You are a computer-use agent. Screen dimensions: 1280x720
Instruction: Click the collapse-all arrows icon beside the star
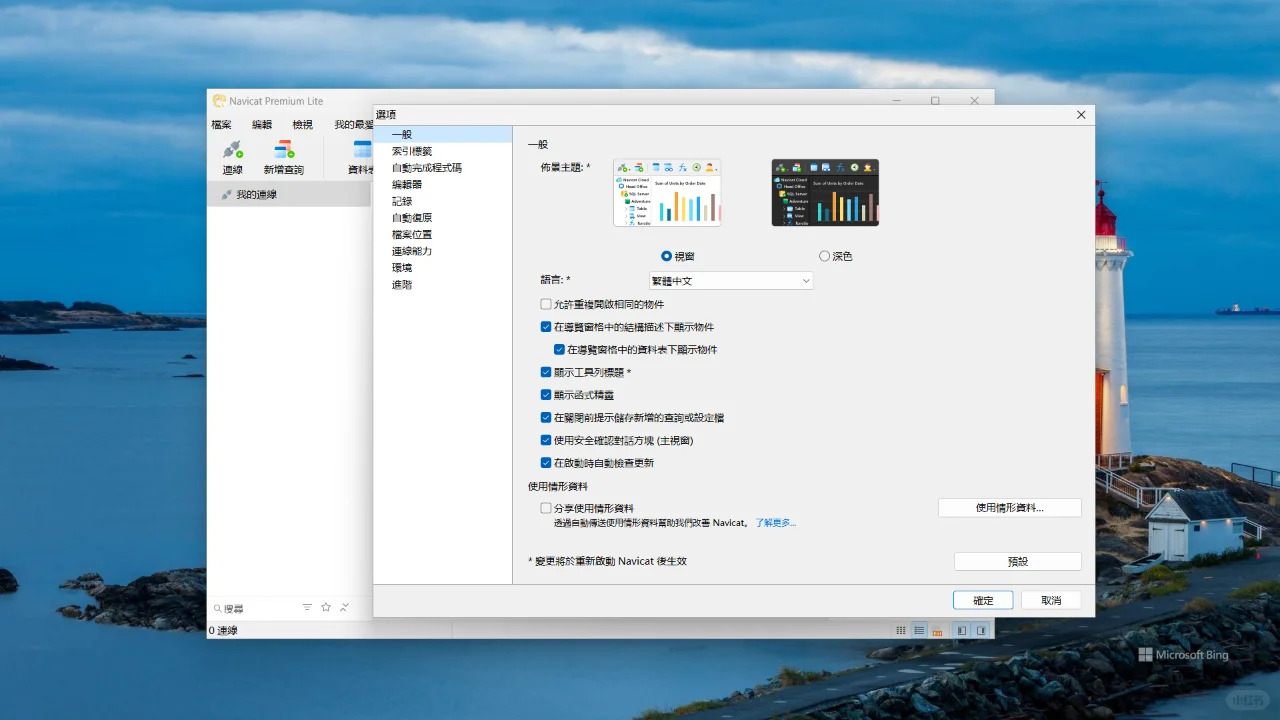pos(344,607)
